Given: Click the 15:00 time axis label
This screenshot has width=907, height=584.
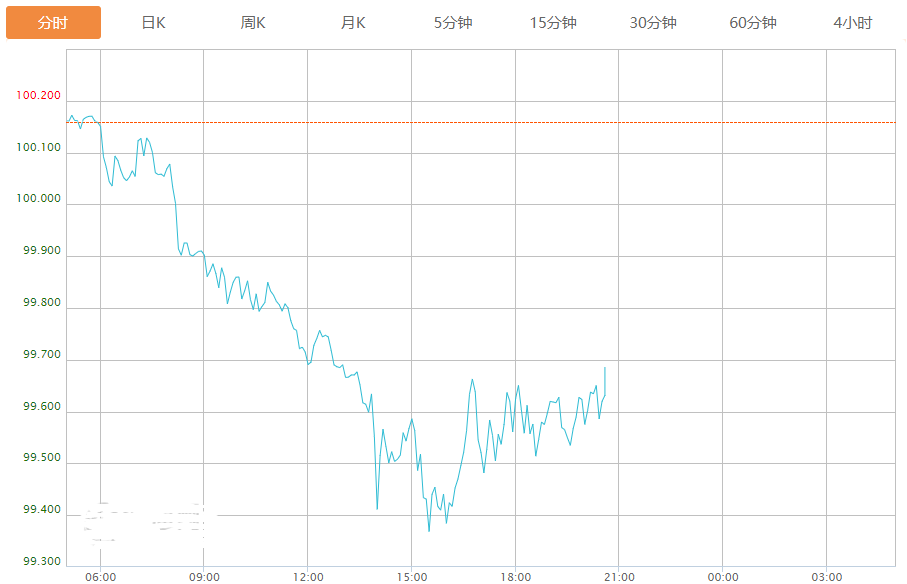Looking at the screenshot, I should pos(412,577).
